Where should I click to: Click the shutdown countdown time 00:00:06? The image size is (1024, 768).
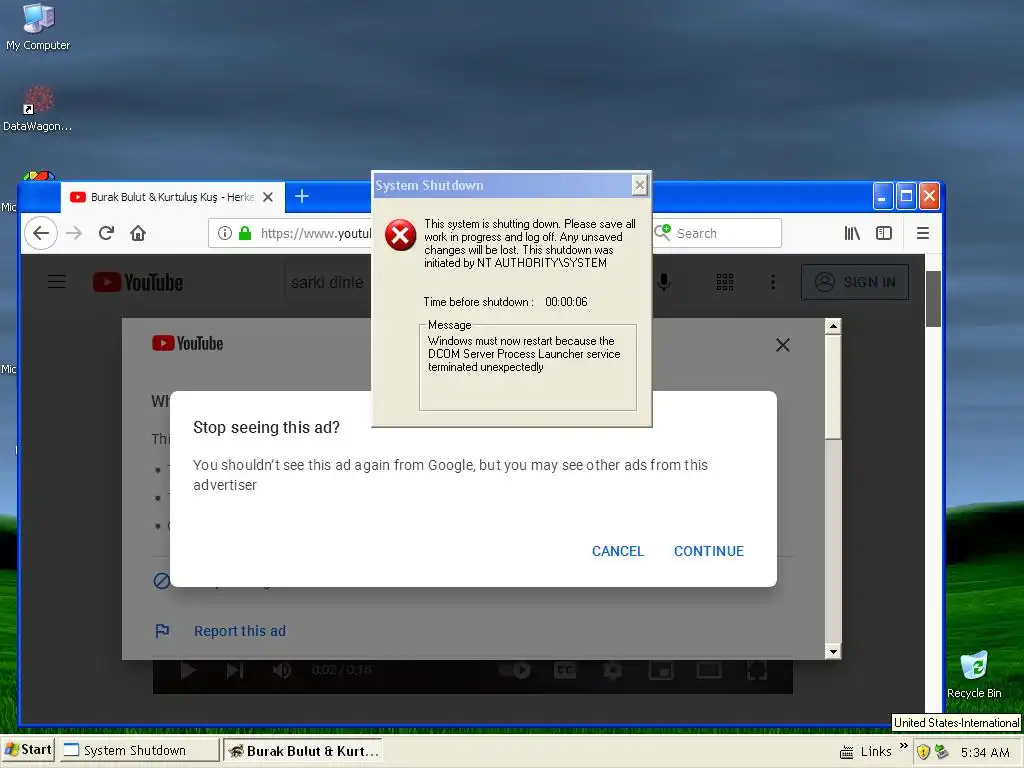pos(566,302)
